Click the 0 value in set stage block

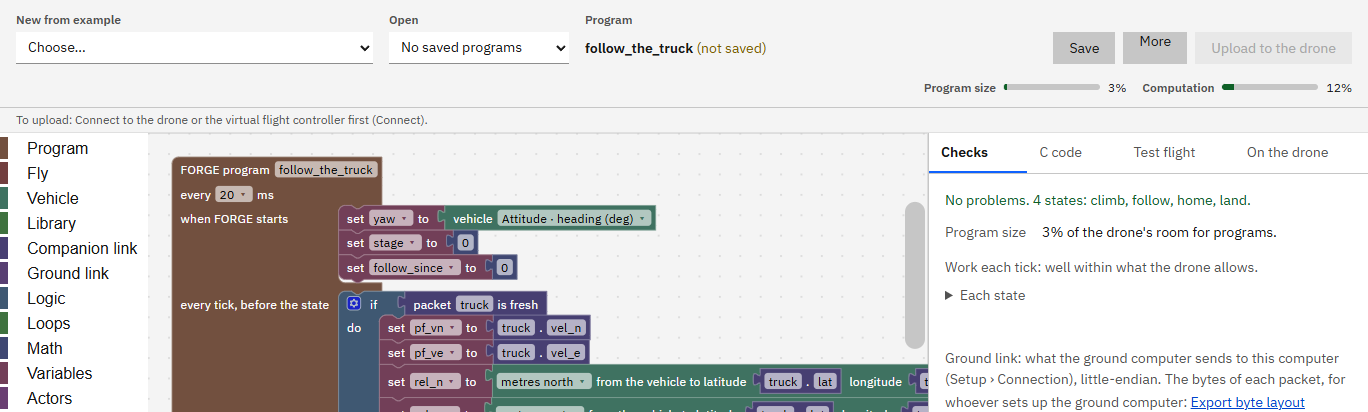click(465, 243)
